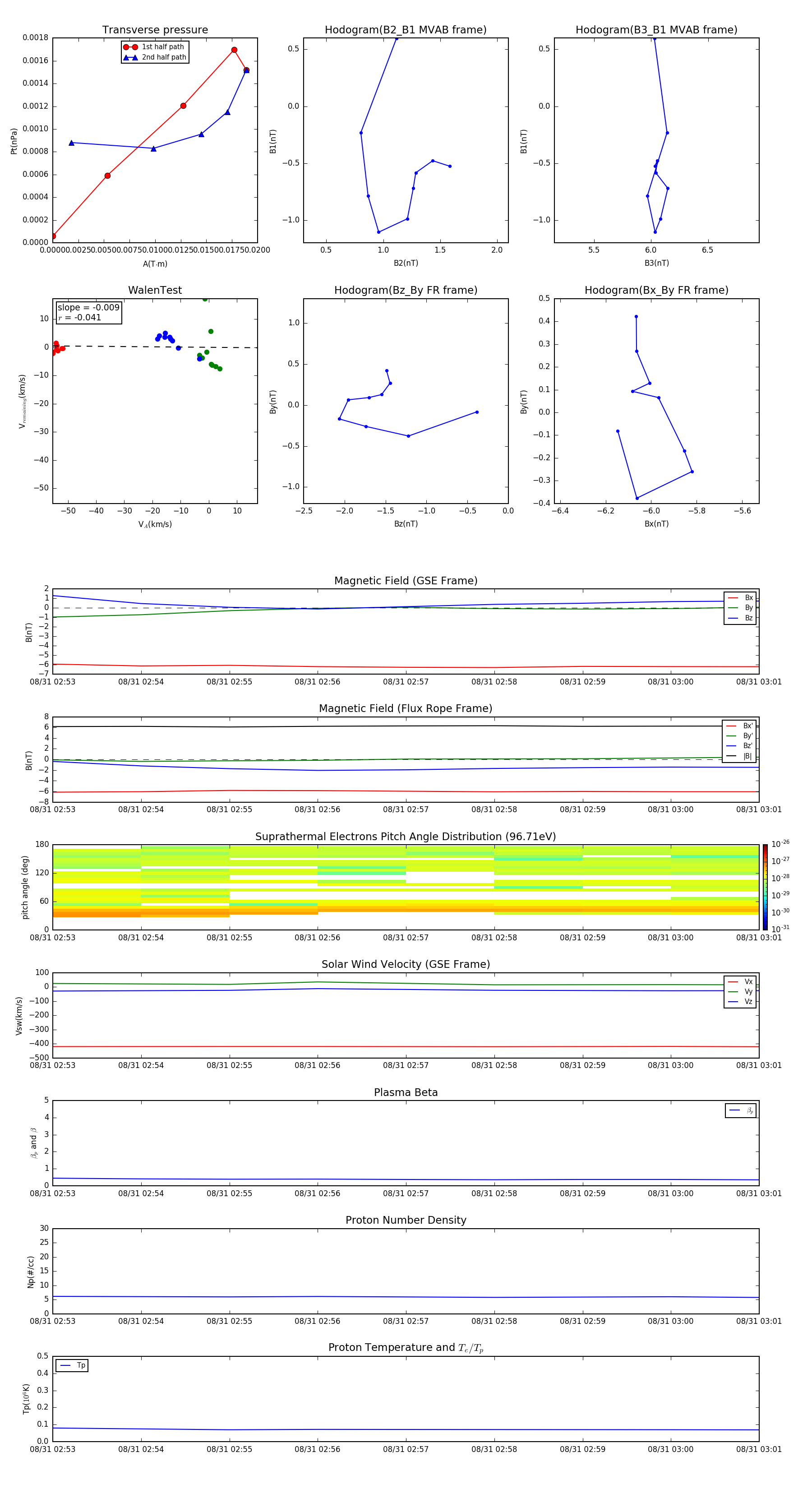Select the "Vy" velocity legend label

(748, 991)
